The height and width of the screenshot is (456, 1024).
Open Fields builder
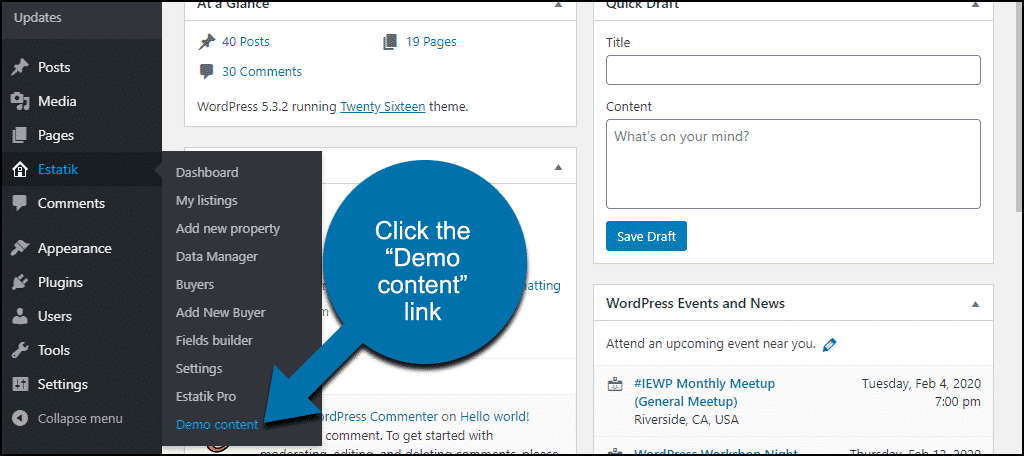coord(214,340)
